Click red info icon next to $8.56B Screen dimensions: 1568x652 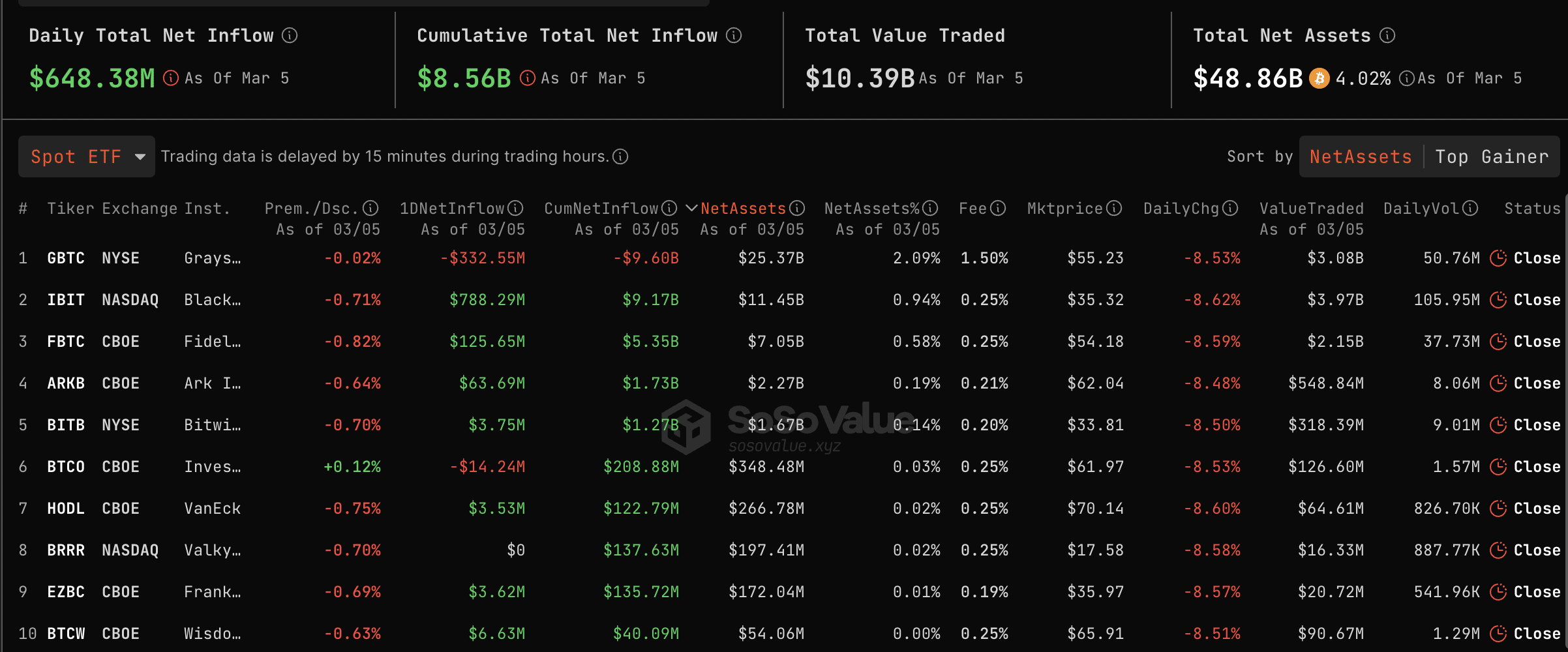point(528,78)
